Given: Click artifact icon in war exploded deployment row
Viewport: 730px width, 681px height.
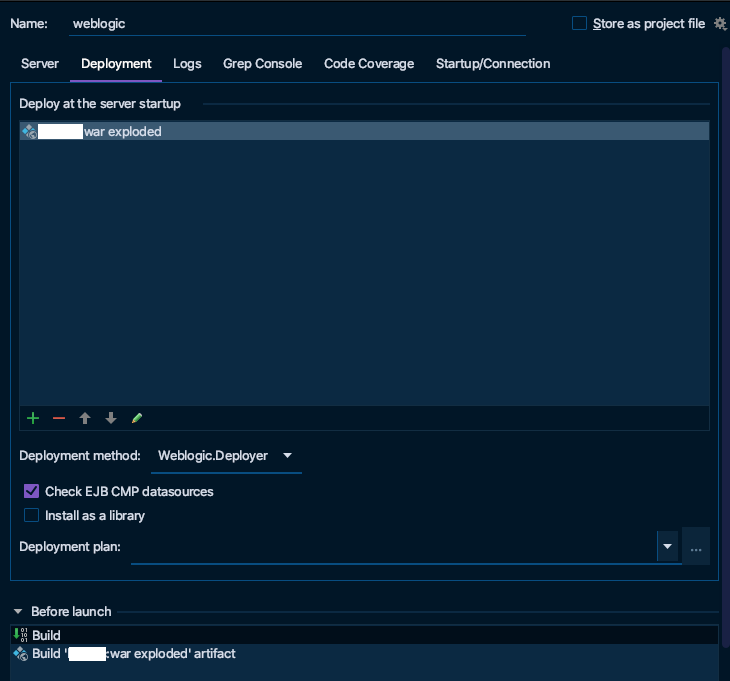Looking at the screenshot, I should click(29, 131).
